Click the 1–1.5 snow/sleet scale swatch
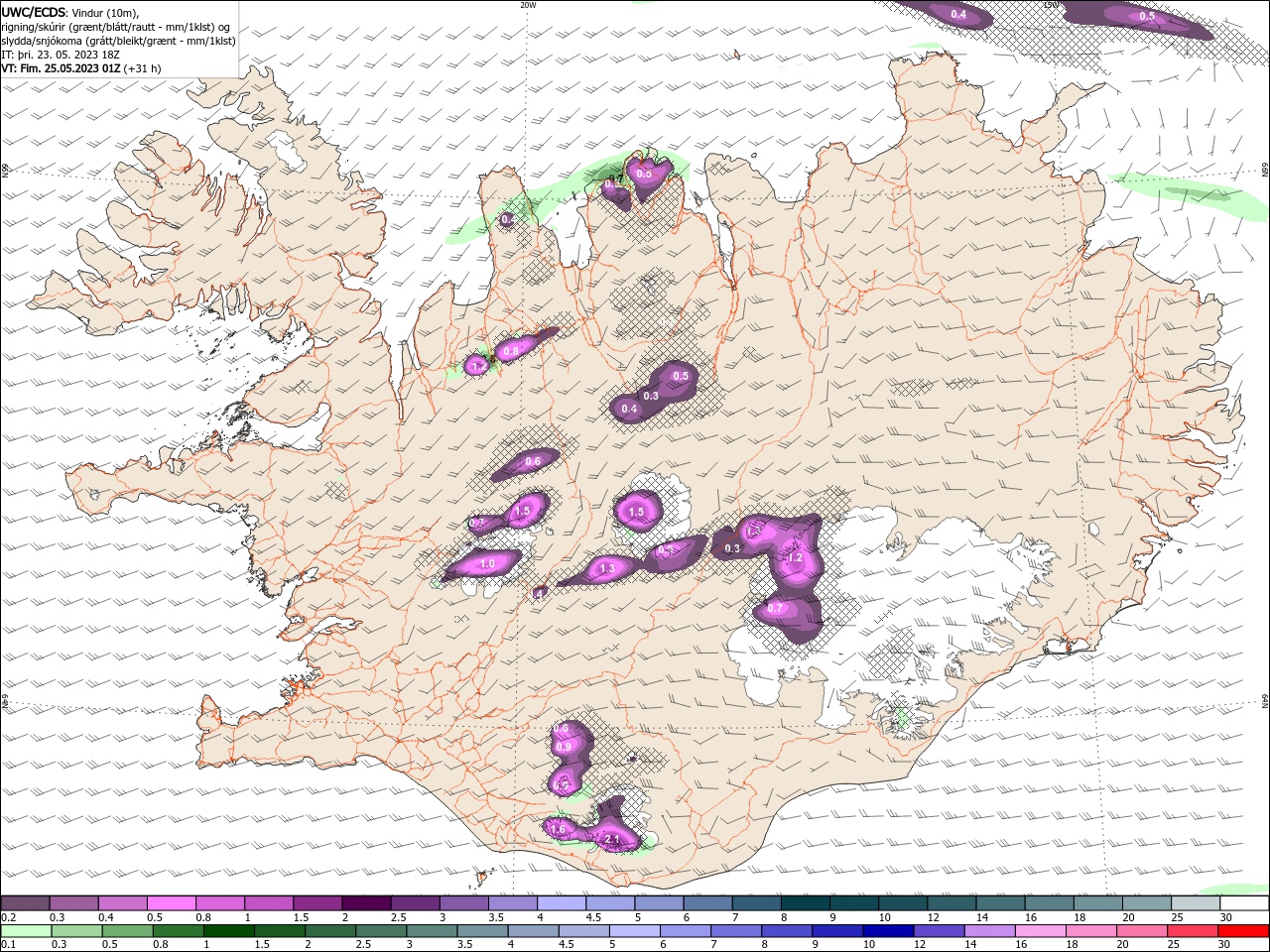 click(268, 903)
